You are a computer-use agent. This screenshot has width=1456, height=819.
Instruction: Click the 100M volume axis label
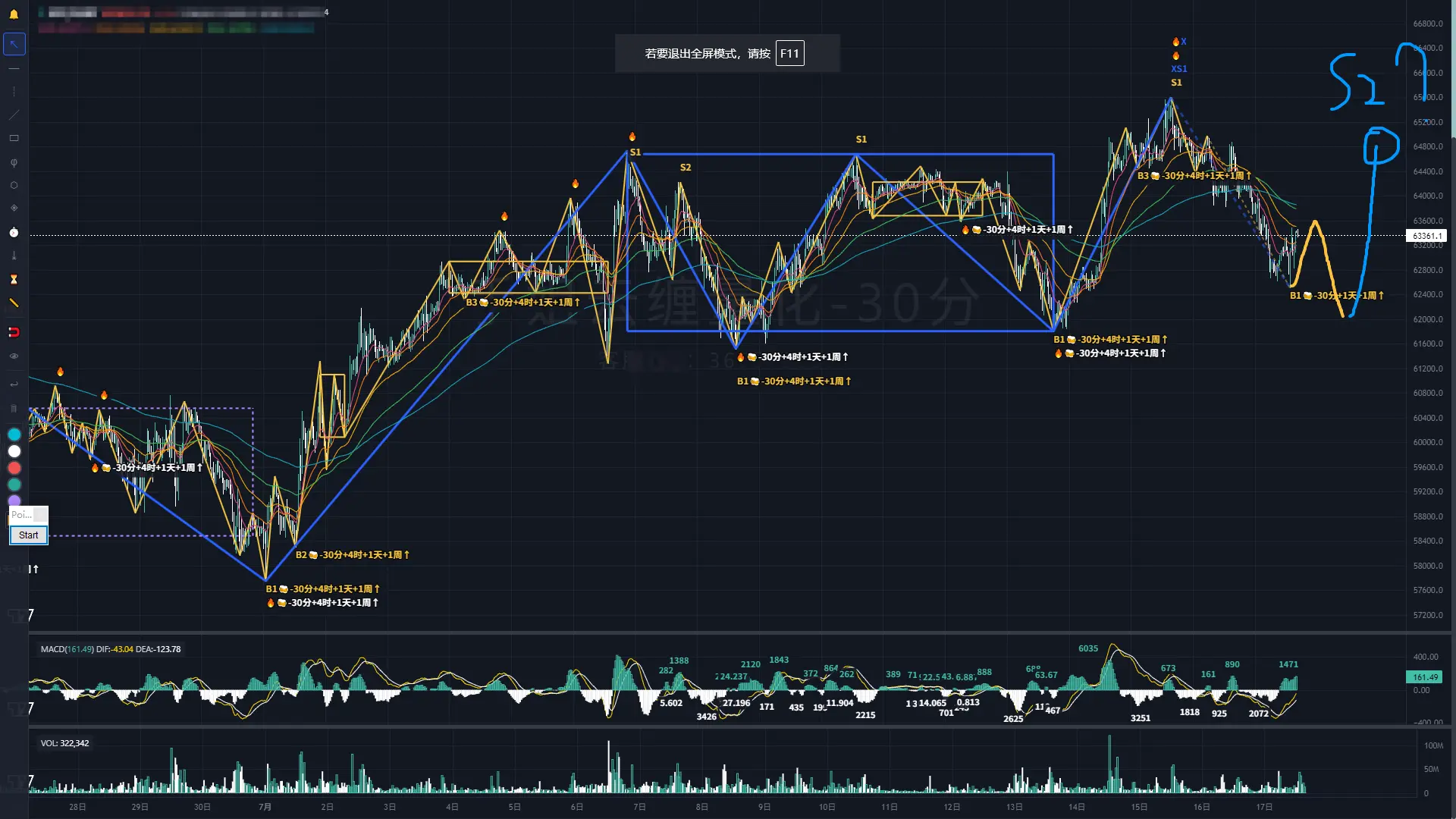click(x=1433, y=745)
